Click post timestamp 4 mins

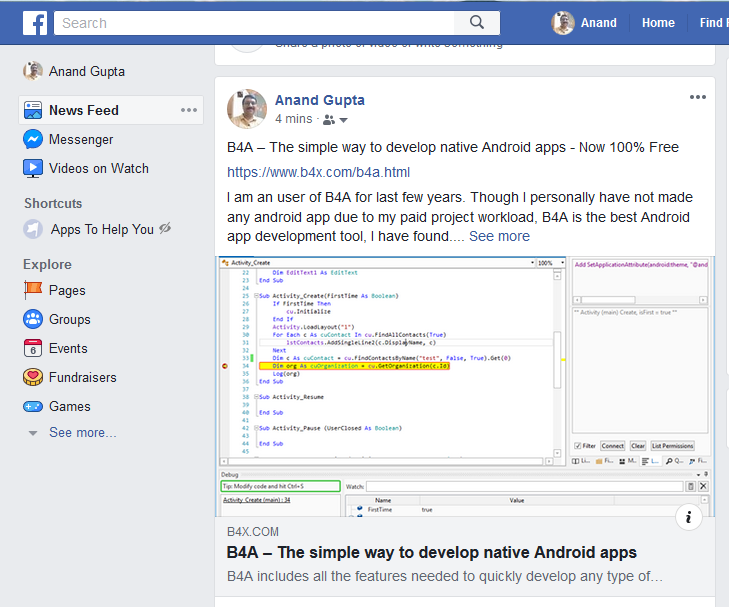click(293, 119)
